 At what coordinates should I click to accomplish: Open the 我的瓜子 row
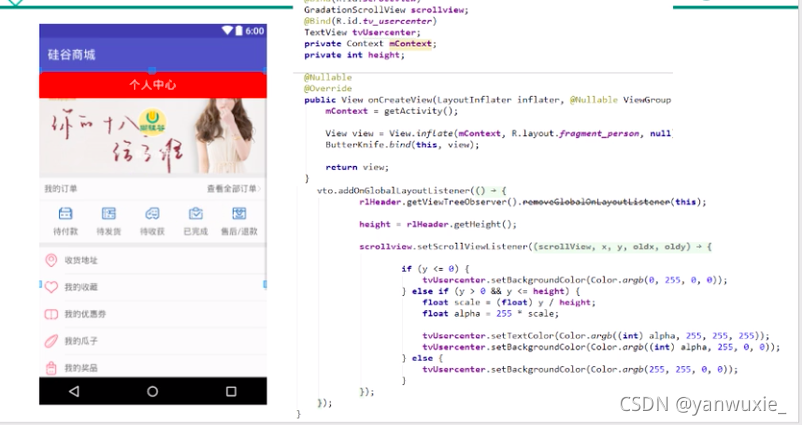point(153,341)
